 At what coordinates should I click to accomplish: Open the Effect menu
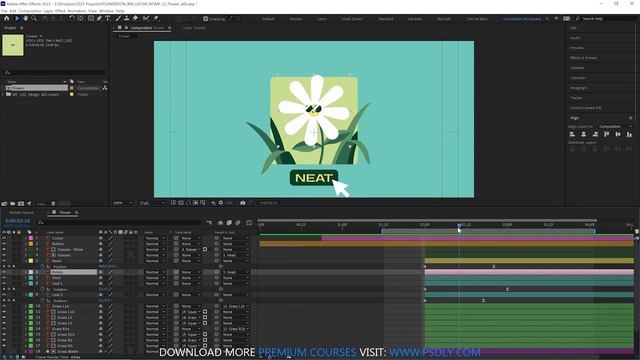point(60,11)
